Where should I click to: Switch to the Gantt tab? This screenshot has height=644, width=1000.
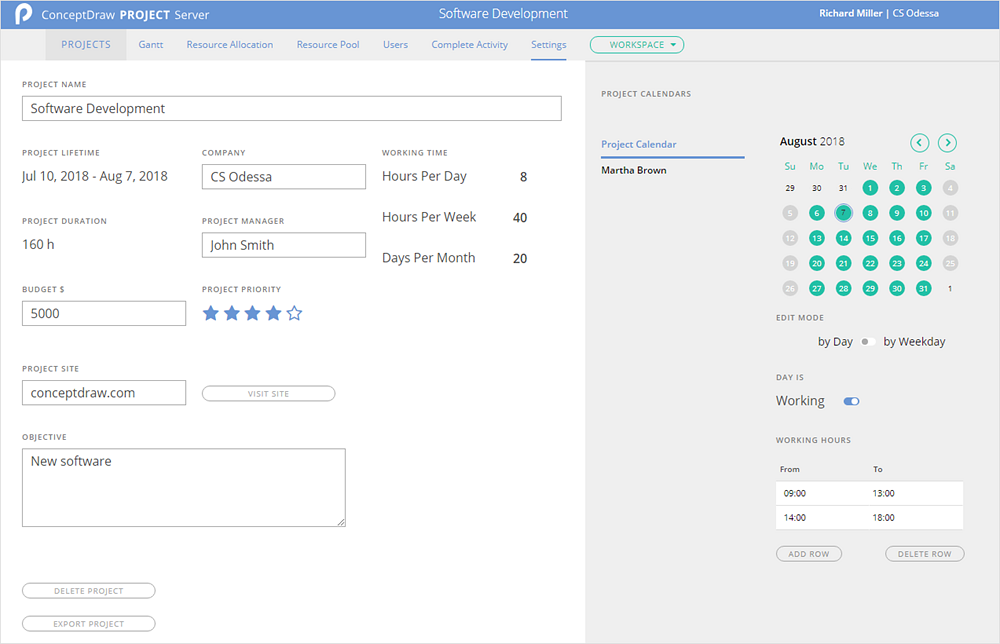151,45
